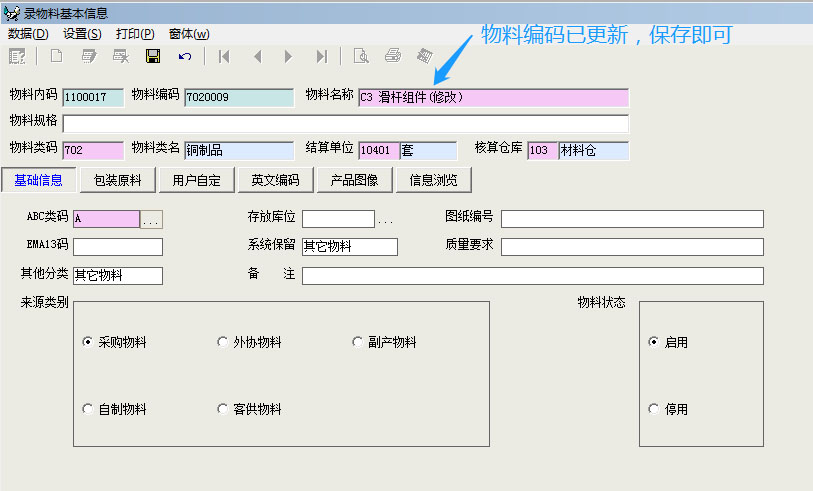Click the printer icon in toolbar
This screenshot has width=813, height=491.
coord(393,56)
